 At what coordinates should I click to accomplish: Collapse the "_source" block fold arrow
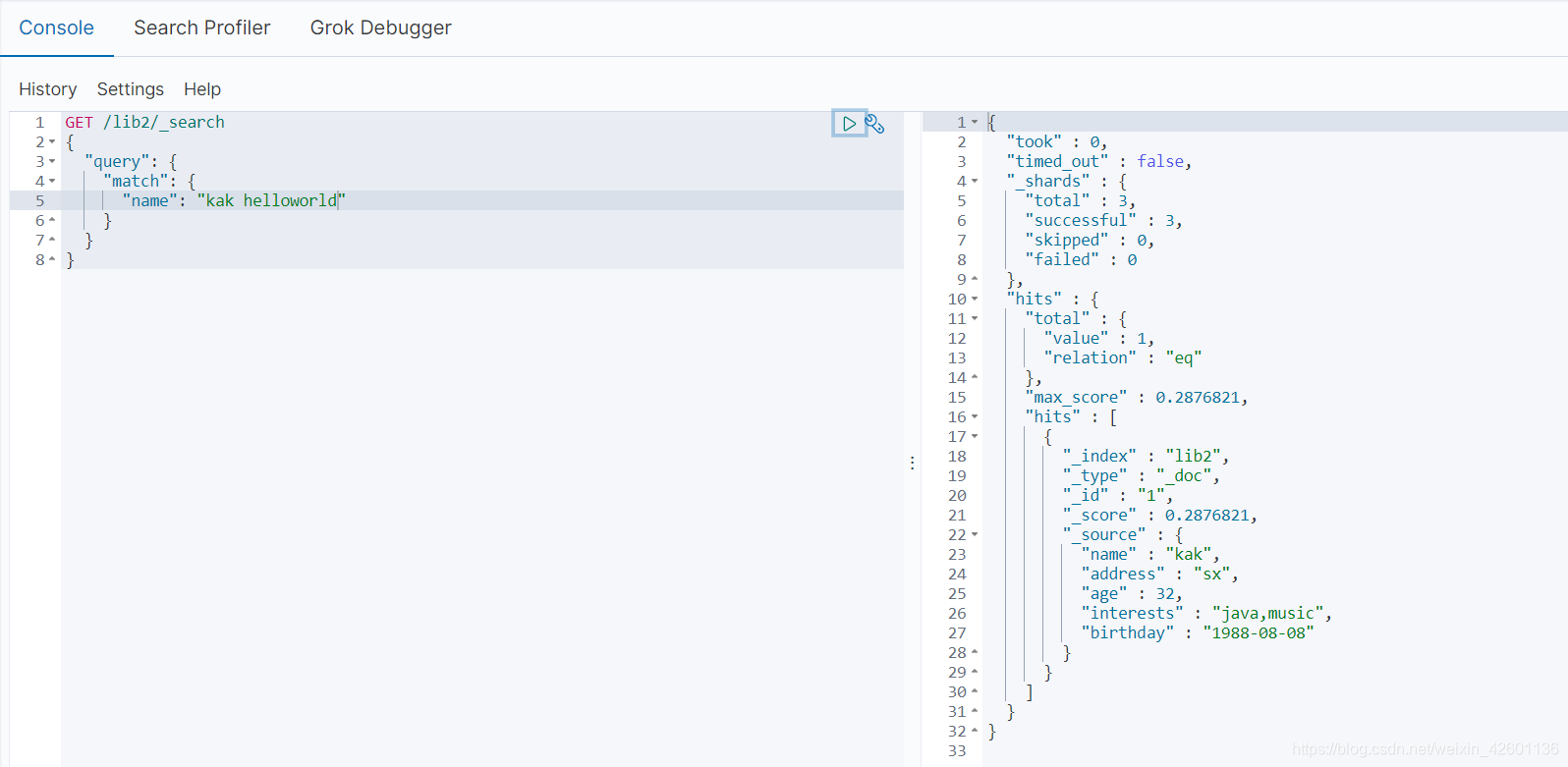975,535
